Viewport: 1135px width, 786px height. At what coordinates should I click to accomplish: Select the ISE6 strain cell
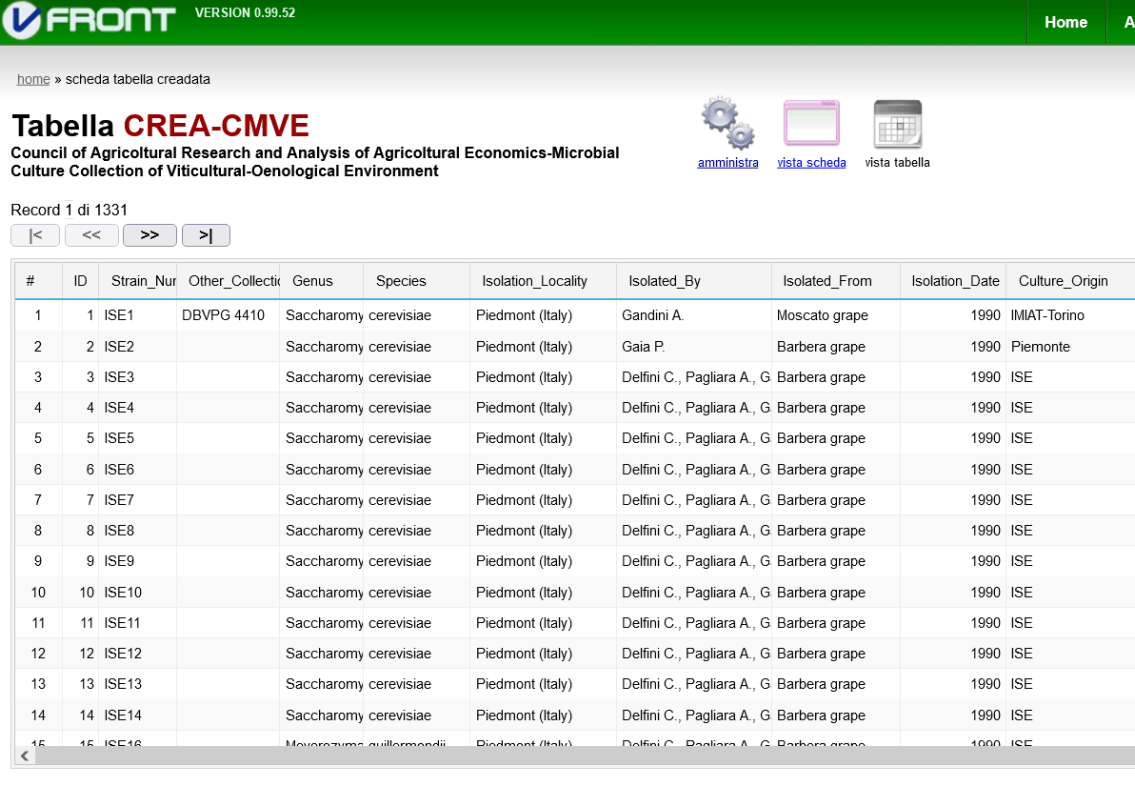pos(138,470)
